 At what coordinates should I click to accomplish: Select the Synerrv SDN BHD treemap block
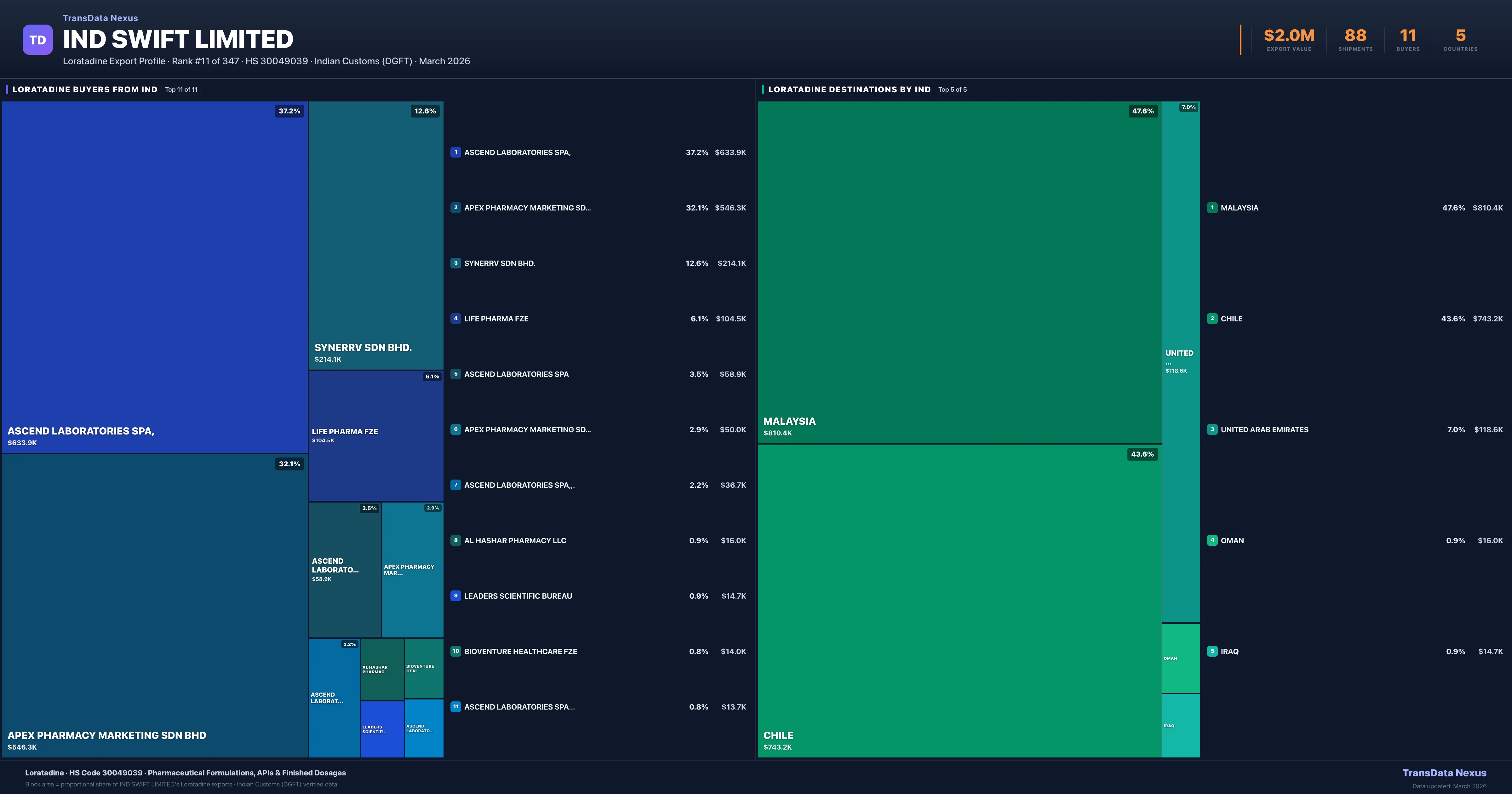point(376,235)
